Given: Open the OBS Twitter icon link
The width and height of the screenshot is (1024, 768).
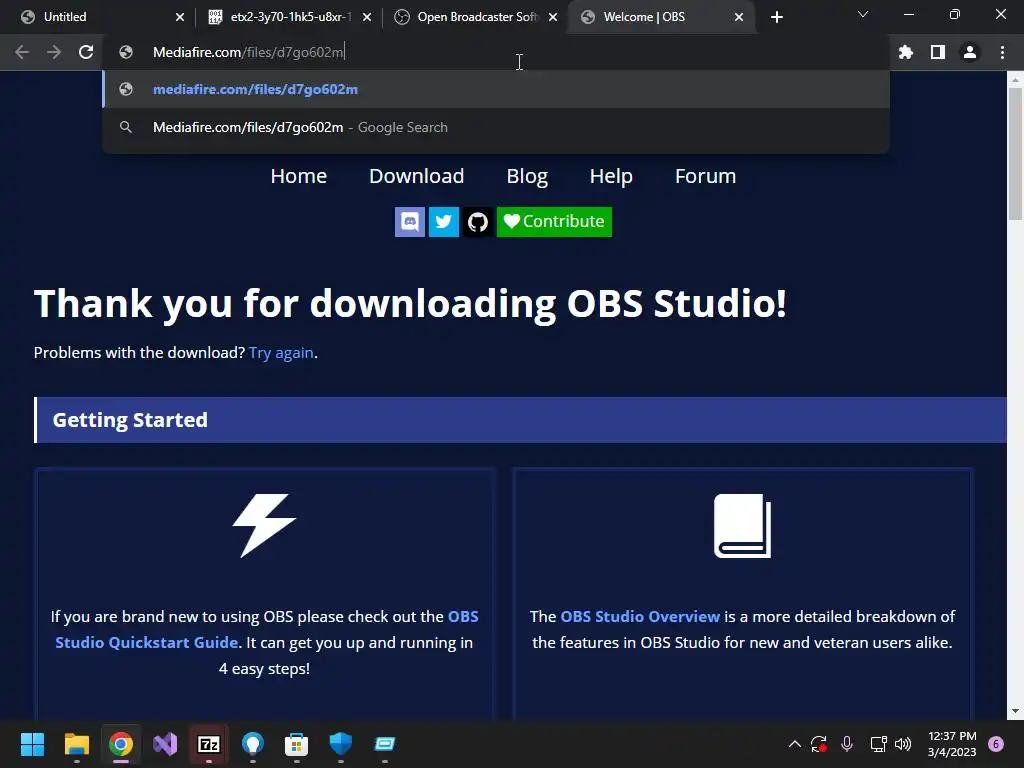Looking at the screenshot, I should coord(443,222).
